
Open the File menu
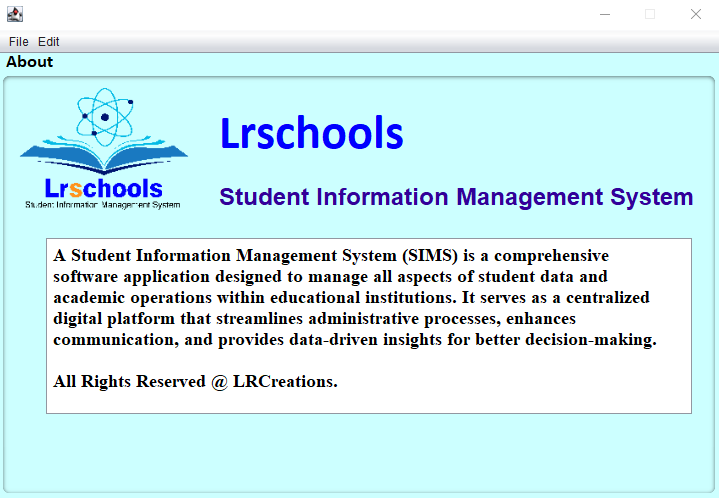[x=18, y=42]
